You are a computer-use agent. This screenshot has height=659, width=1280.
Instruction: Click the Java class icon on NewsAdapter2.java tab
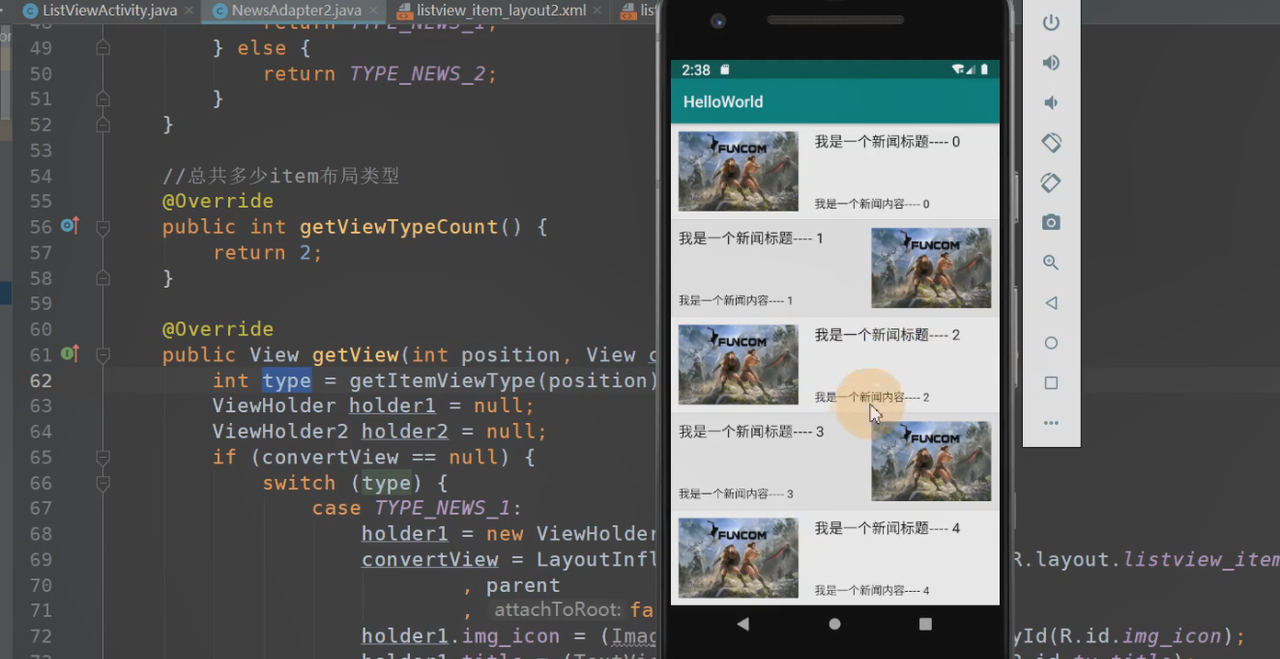click(219, 11)
